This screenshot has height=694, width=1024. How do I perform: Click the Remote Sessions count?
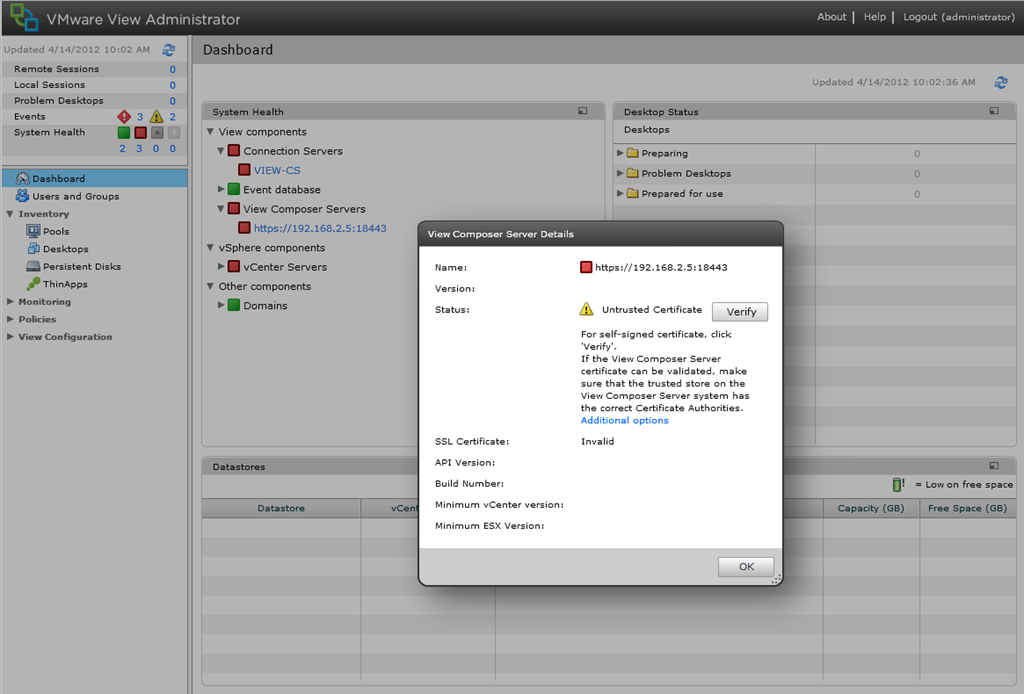pyautogui.click(x=172, y=69)
